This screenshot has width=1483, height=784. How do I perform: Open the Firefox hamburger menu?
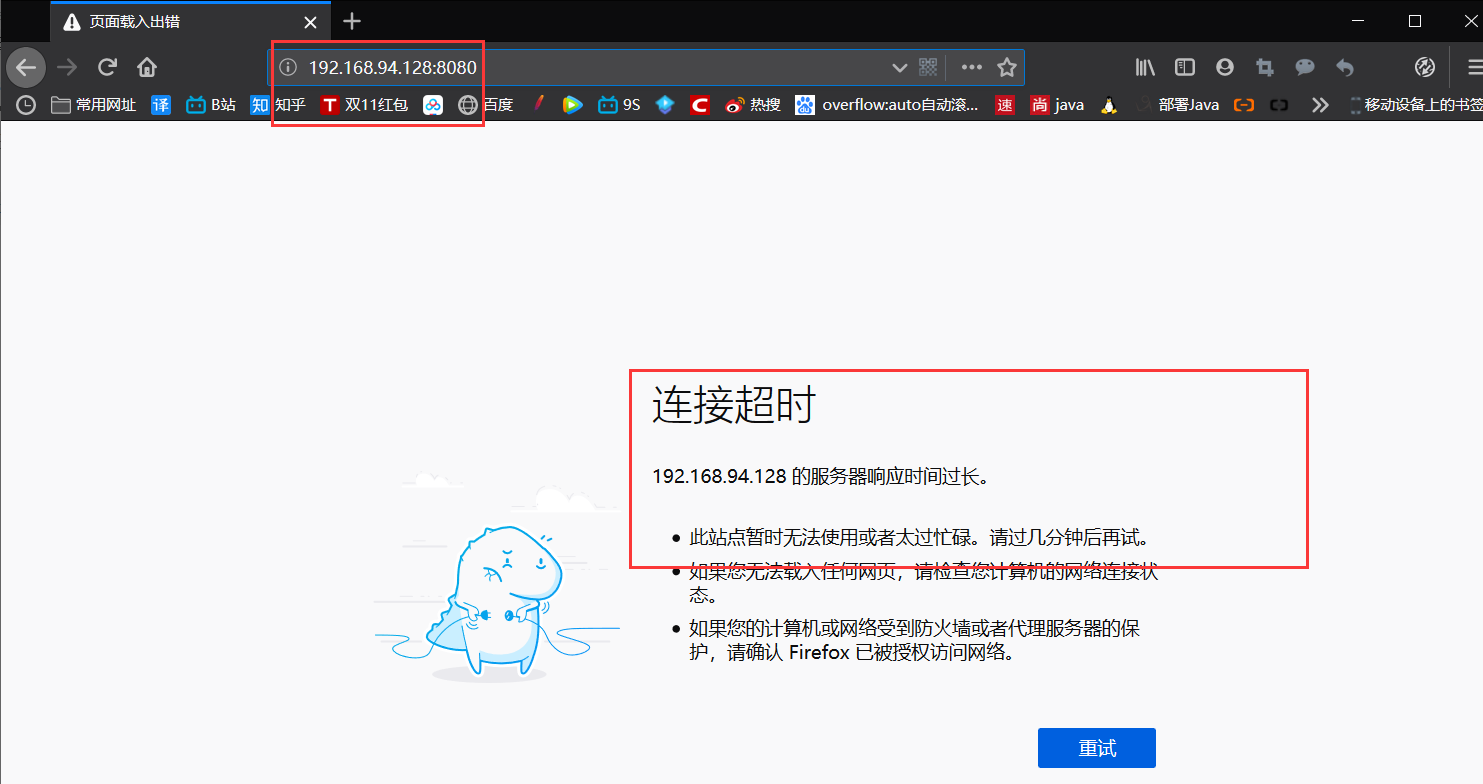point(1474,67)
